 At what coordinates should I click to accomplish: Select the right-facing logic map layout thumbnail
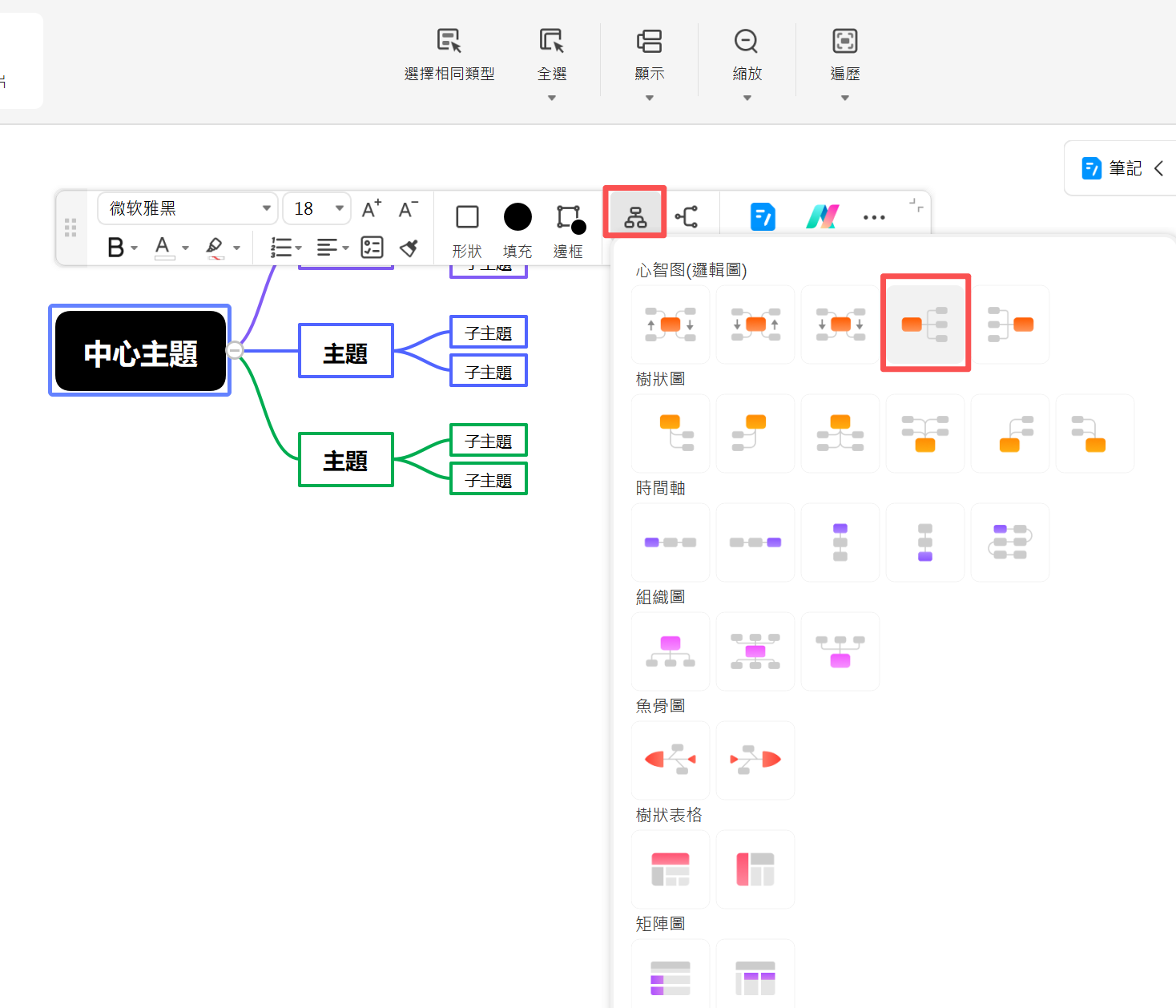925,324
